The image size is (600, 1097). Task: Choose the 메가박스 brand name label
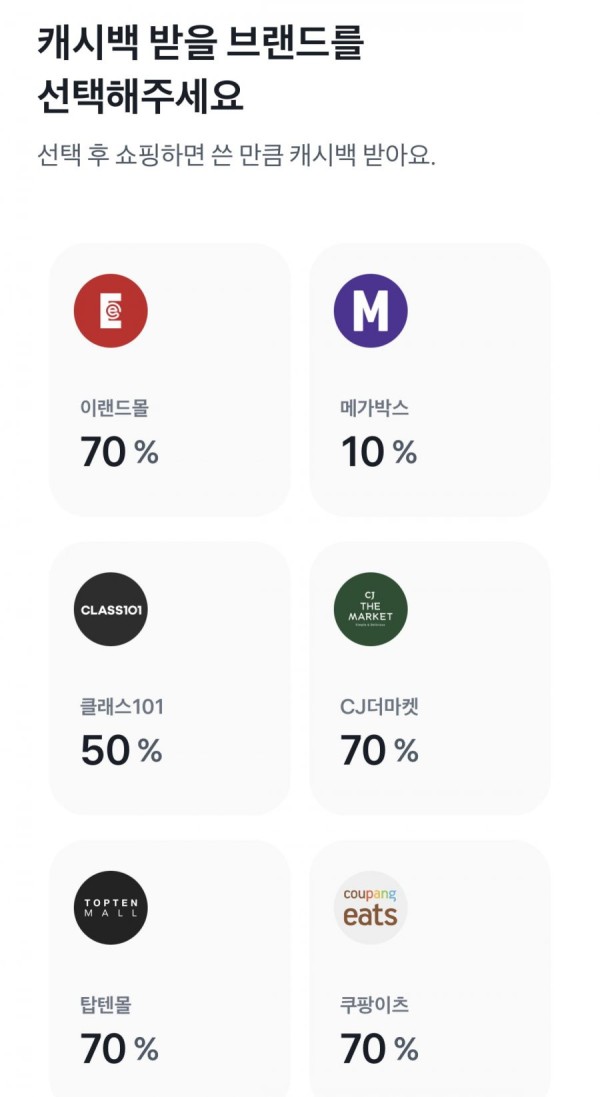(x=375, y=408)
